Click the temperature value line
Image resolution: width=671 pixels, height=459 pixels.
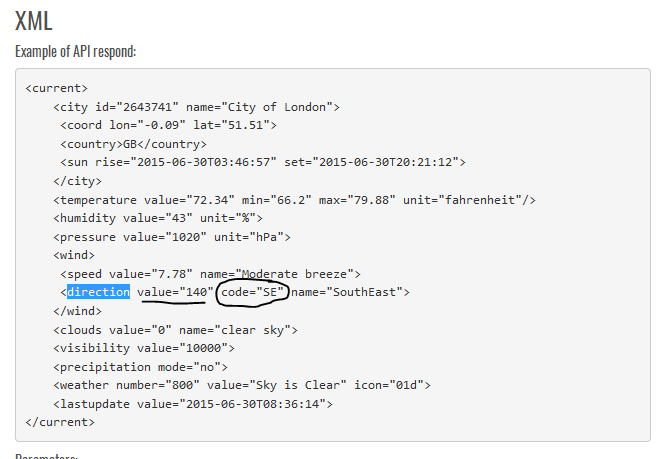coord(294,200)
